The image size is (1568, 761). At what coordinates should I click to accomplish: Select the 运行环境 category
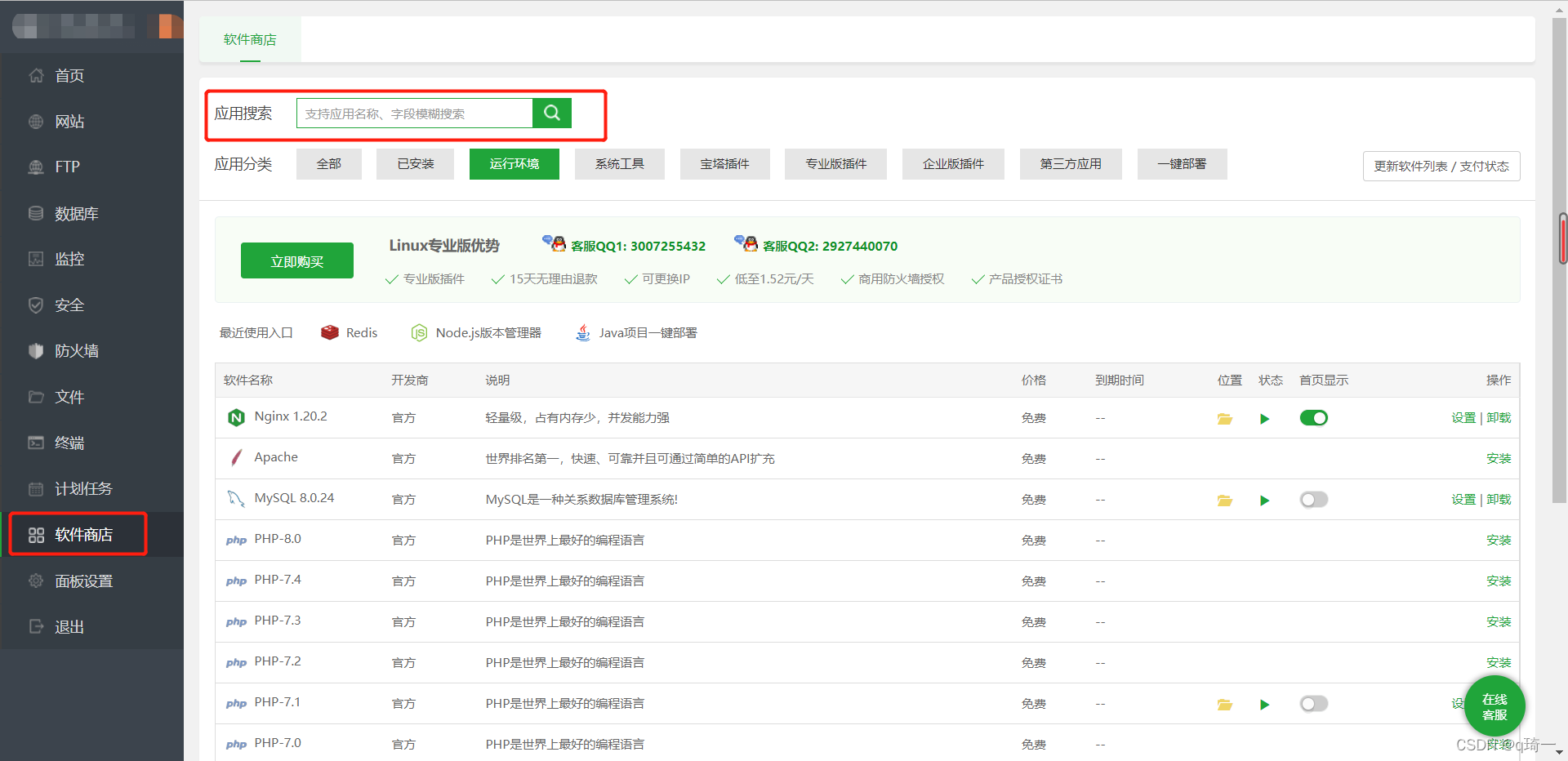pos(514,164)
